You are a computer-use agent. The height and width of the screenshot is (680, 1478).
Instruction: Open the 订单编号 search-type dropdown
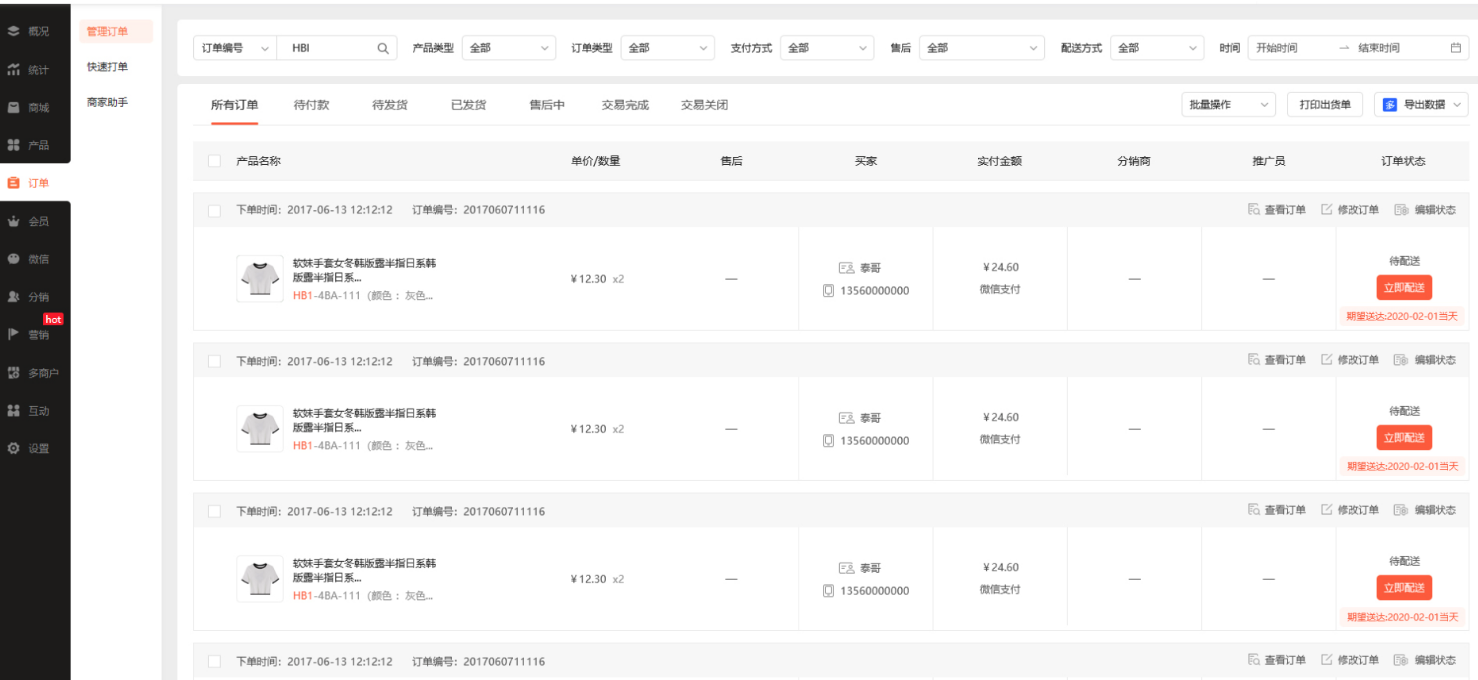235,48
